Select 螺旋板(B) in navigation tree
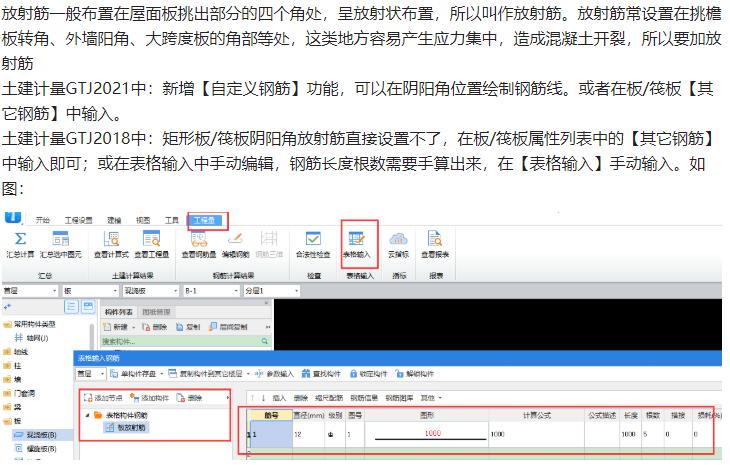The width and height of the screenshot is (730, 465). click(36, 449)
